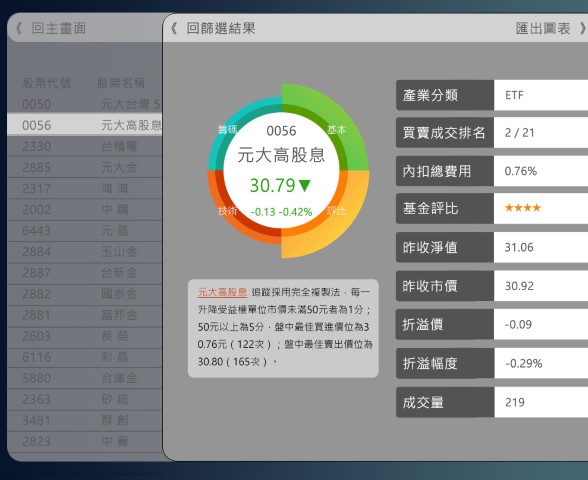The image size is (588, 480).
Task: Click the green down-arrow beside 30.79
Action: (304, 185)
